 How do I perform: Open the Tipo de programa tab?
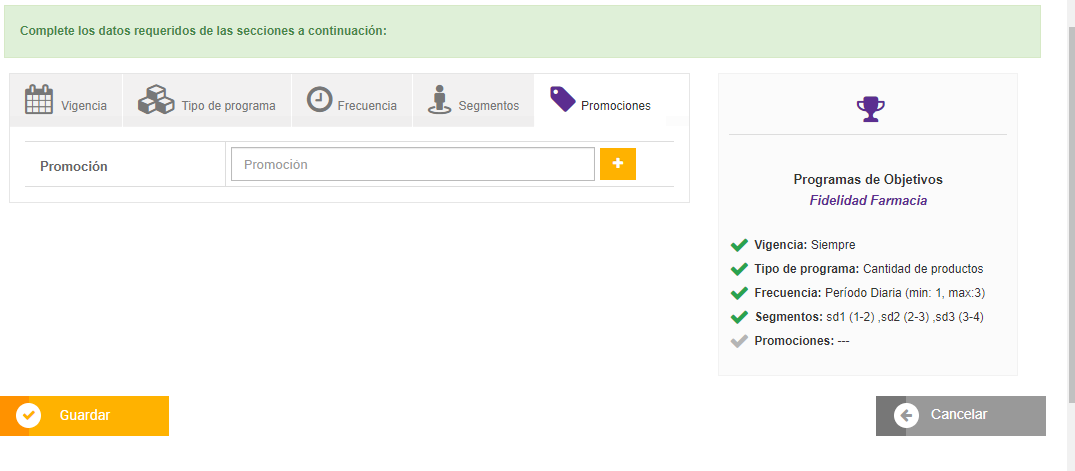click(228, 106)
